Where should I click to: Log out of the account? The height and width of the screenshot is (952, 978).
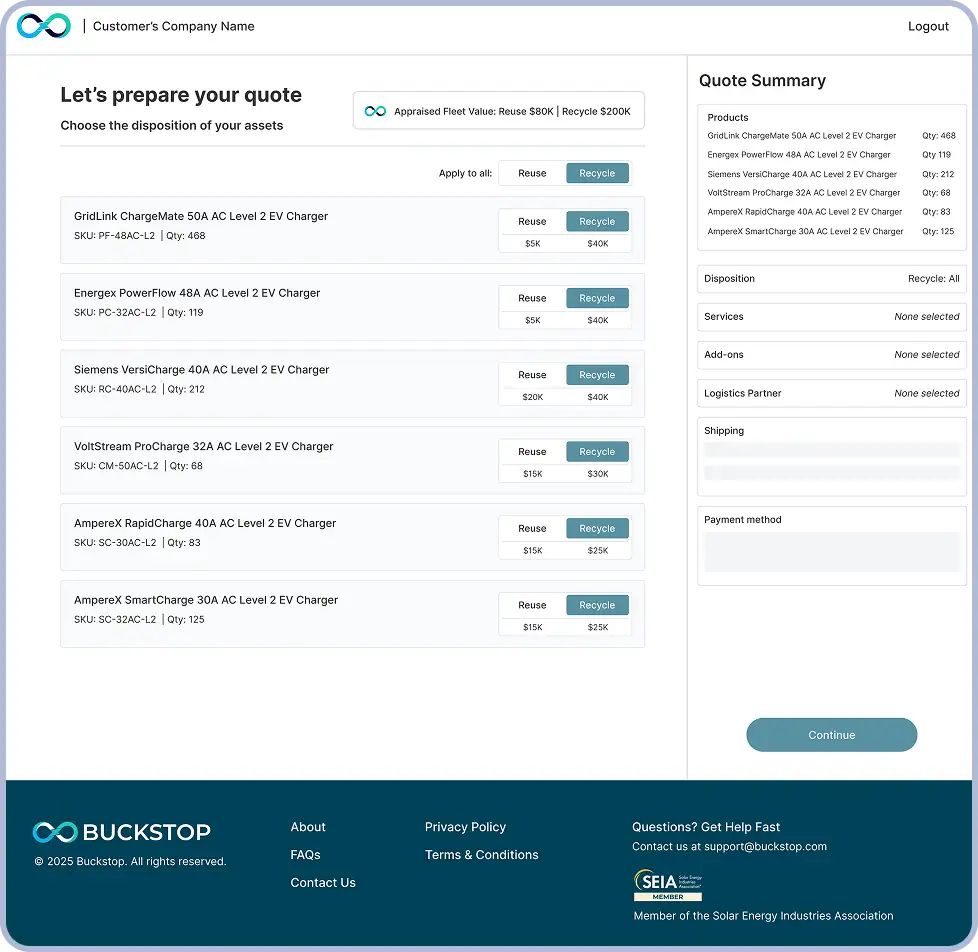928,26
